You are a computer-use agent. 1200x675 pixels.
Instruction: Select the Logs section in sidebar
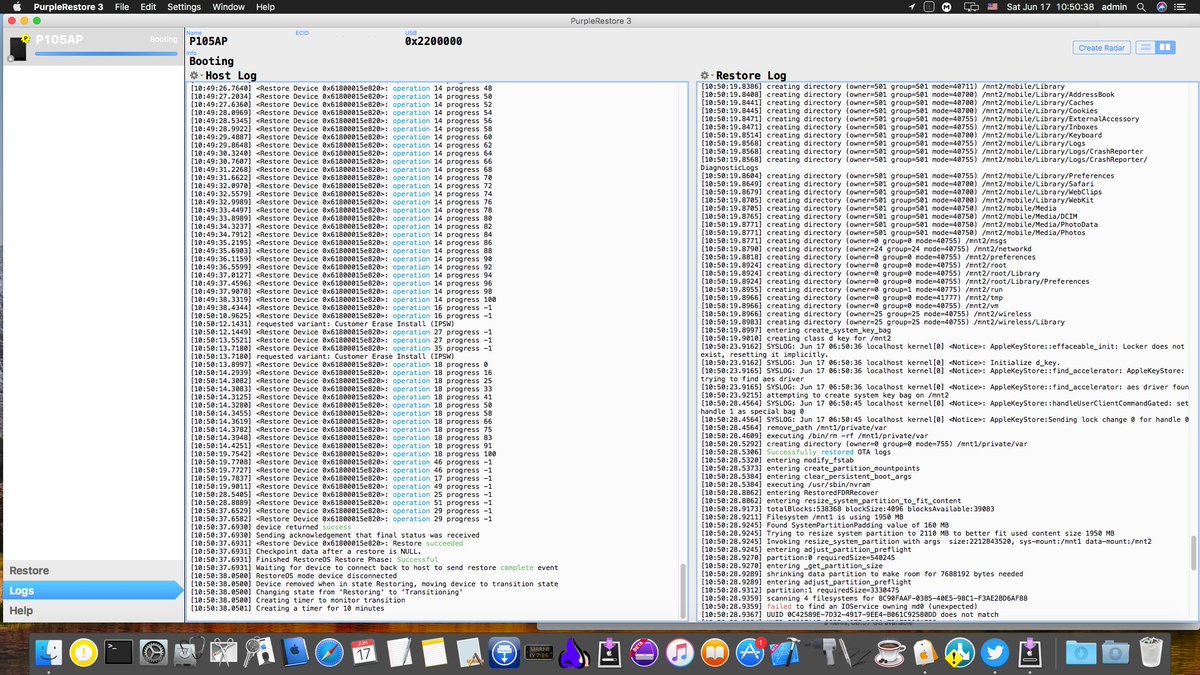click(x=92, y=591)
